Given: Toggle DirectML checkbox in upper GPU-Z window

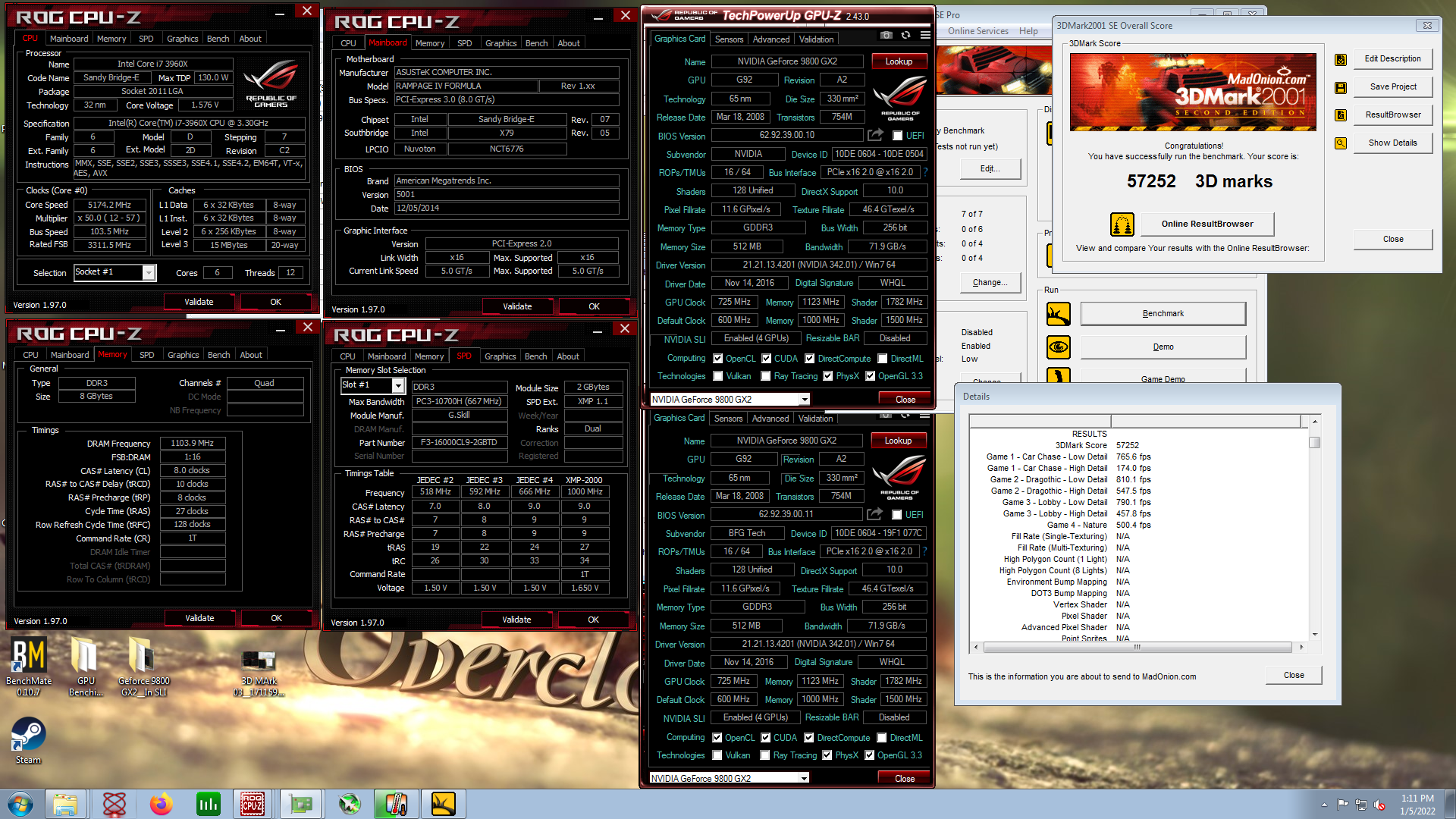Looking at the screenshot, I should 883,359.
